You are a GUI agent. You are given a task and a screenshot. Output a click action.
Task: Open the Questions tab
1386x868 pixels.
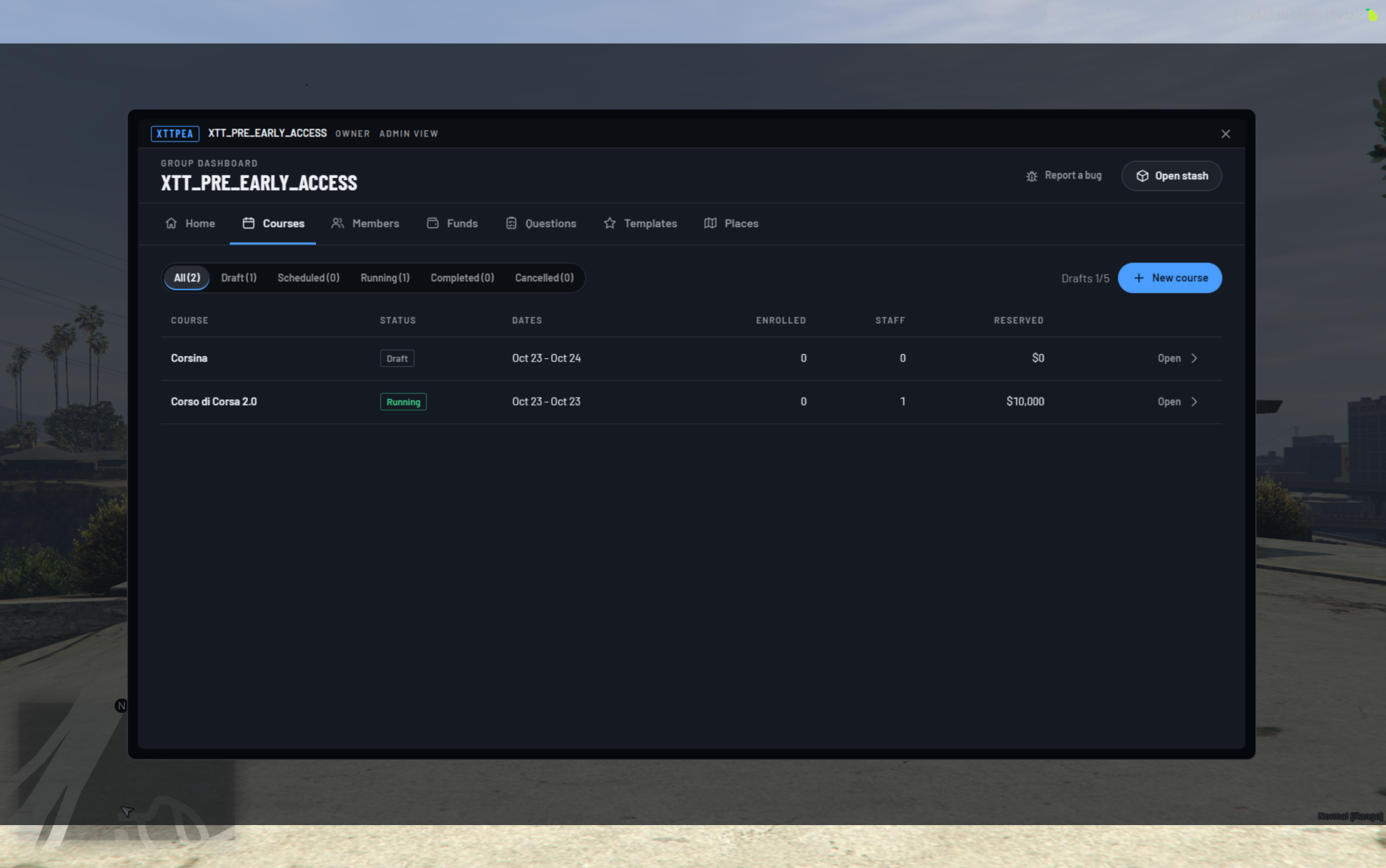[x=541, y=223]
